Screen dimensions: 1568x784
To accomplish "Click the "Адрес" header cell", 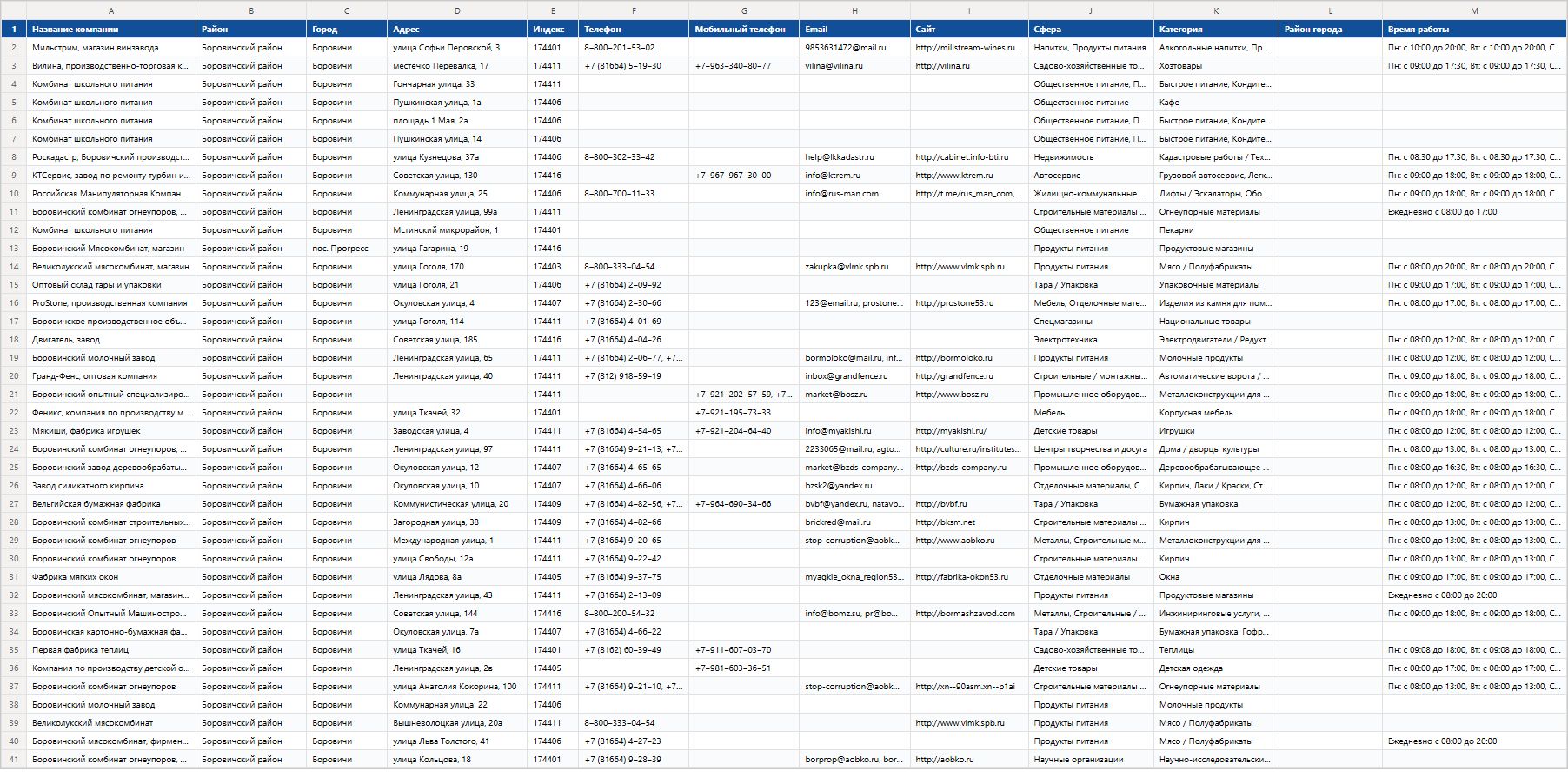I will [x=457, y=30].
